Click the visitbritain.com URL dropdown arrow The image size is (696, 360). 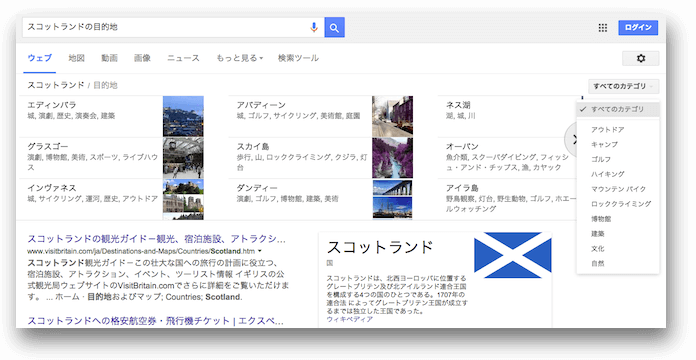coord(260,251)
